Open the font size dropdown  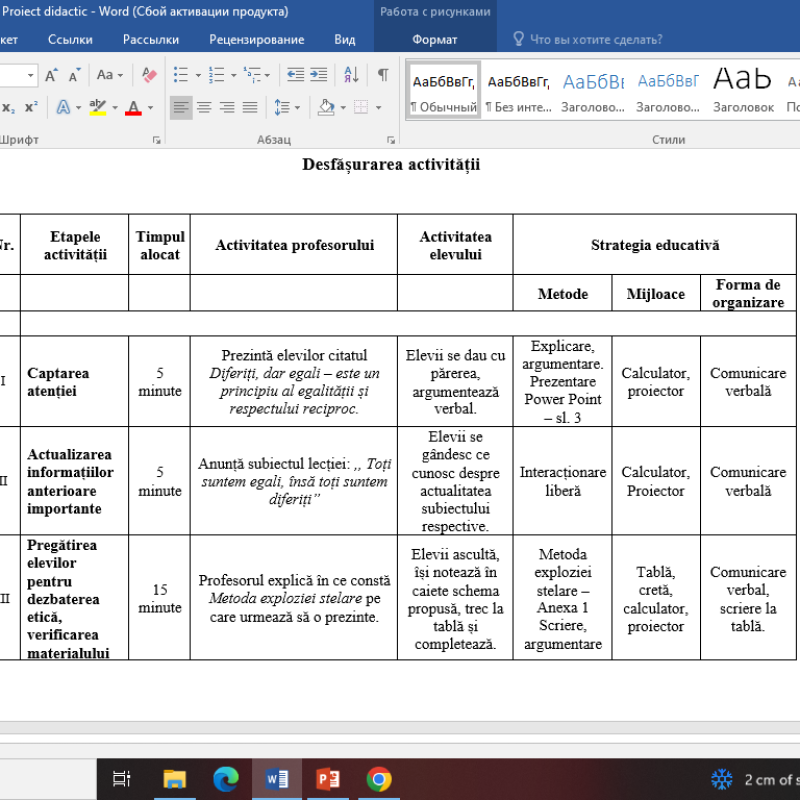[31, 73]
